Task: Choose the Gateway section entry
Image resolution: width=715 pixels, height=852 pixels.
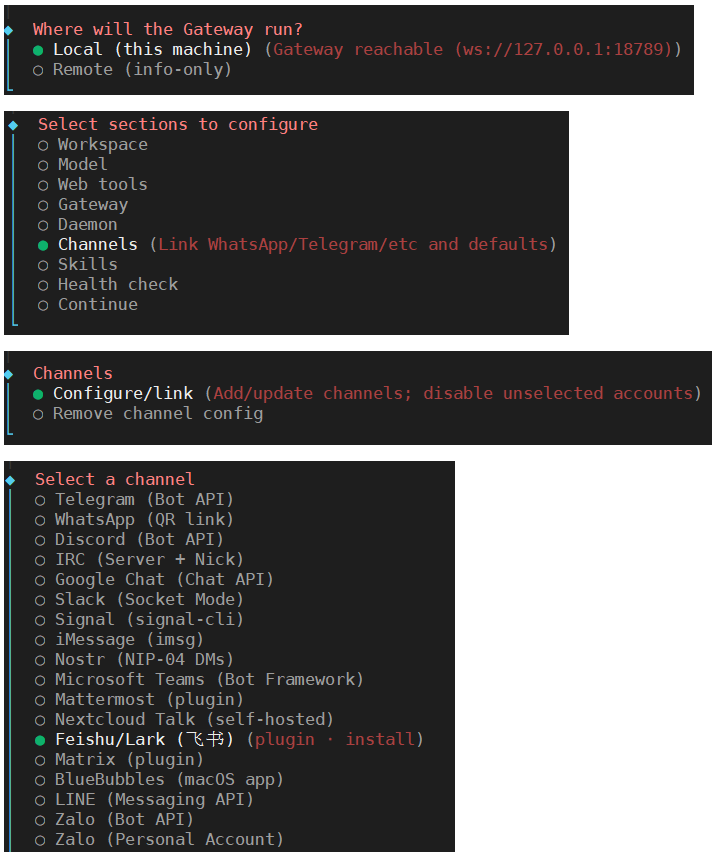Action: click(x=83, y=205)
